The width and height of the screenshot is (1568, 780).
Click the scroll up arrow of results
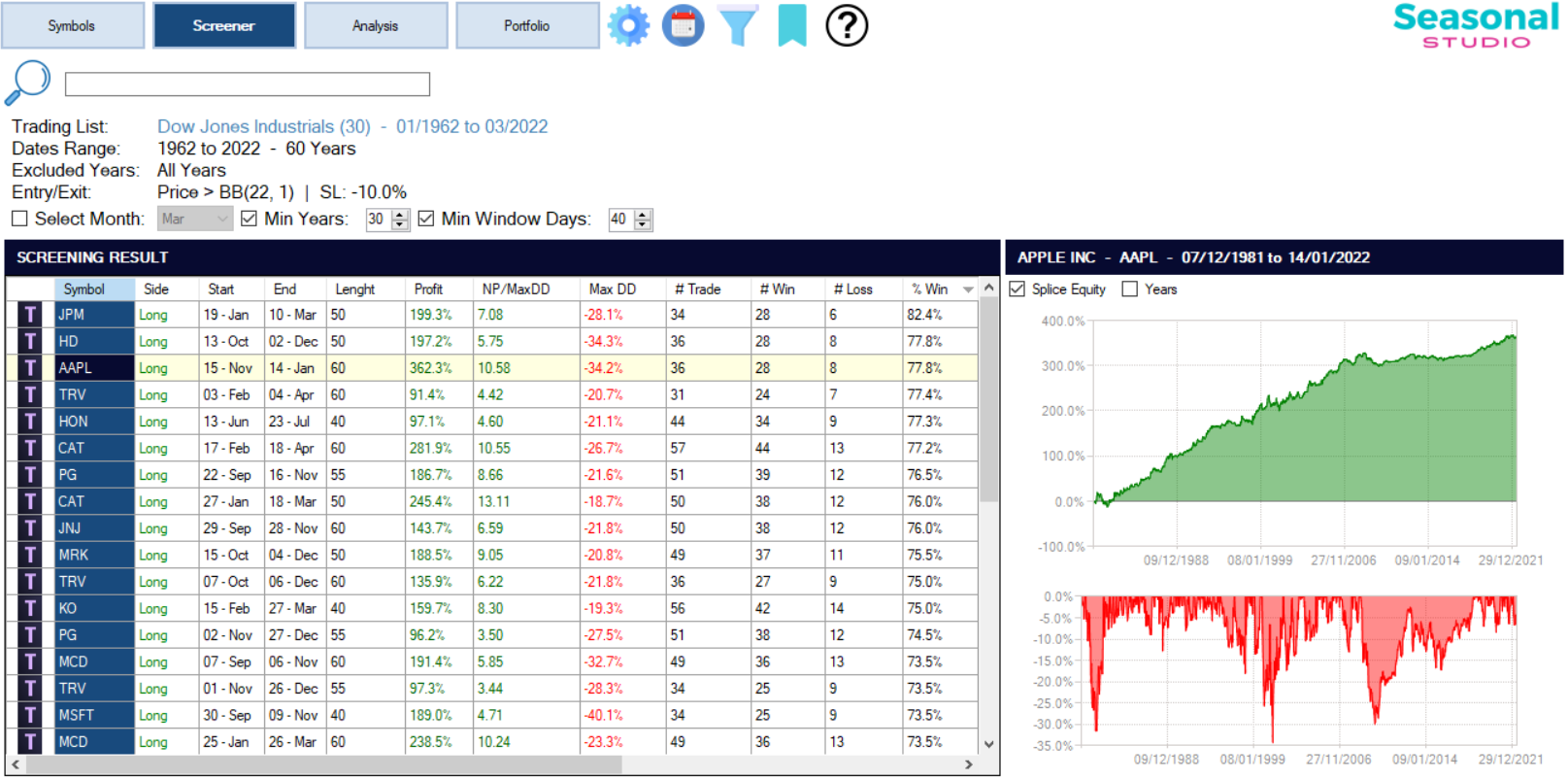(988, 288)
